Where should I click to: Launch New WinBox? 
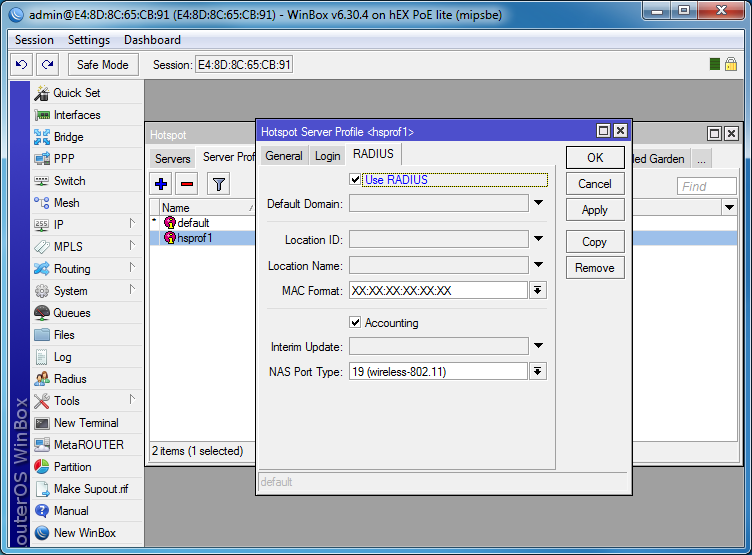coord(87,533)
